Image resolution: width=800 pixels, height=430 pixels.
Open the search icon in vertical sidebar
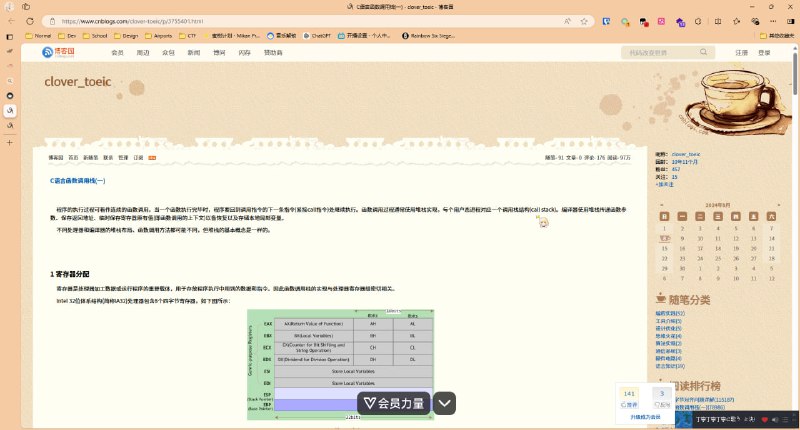(x=10, y=81)
